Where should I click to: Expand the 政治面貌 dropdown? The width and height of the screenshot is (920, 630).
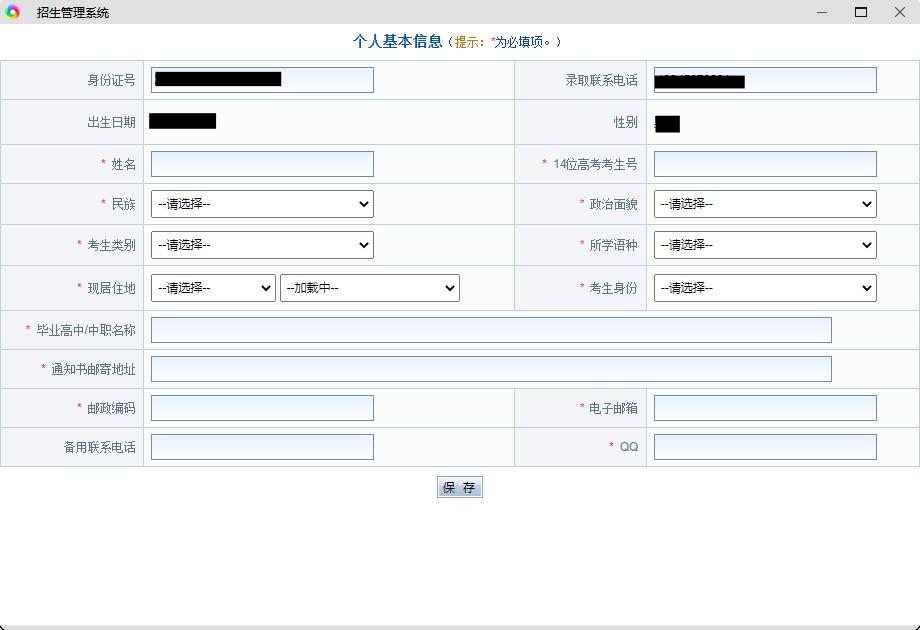(x=765, y=204)
